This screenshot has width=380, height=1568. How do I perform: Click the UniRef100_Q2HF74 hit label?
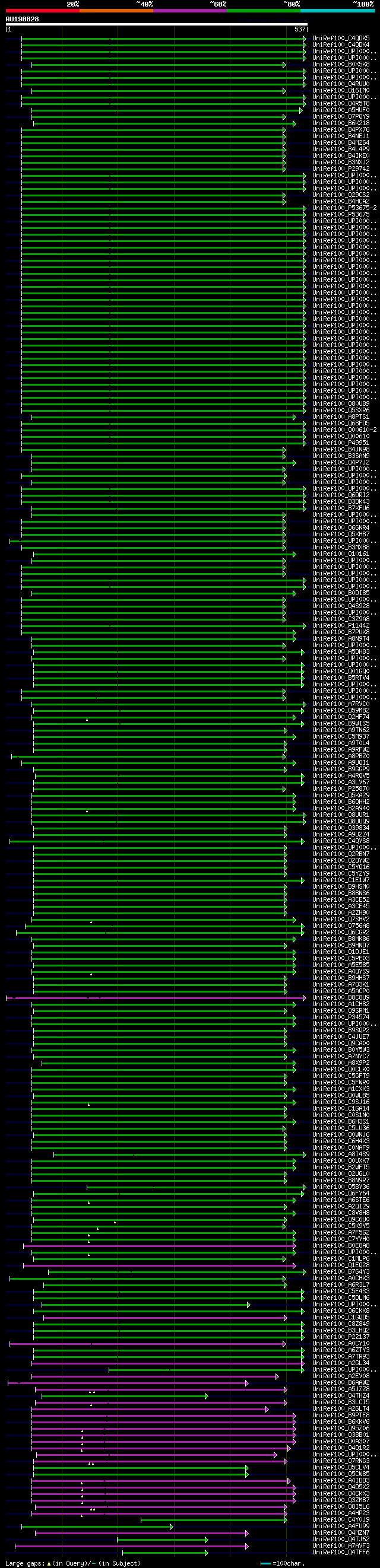[x=341, y=717]
